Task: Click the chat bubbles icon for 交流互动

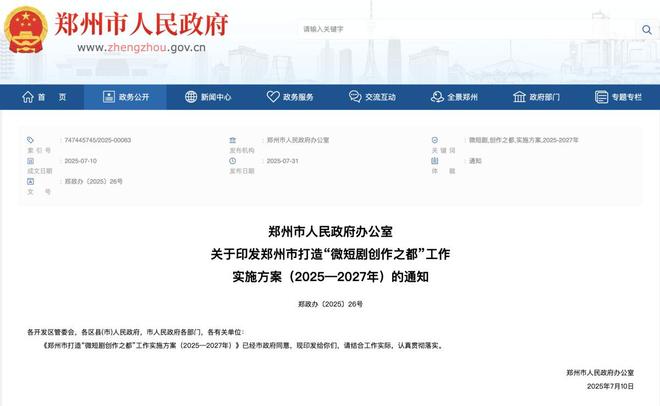Action: coord(355,97)
